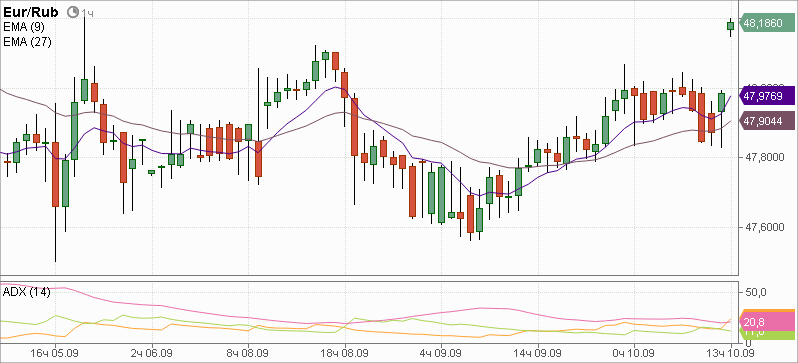
Task: Click the 2ч 06.09 time axis label
Action: tap(153, 353)
